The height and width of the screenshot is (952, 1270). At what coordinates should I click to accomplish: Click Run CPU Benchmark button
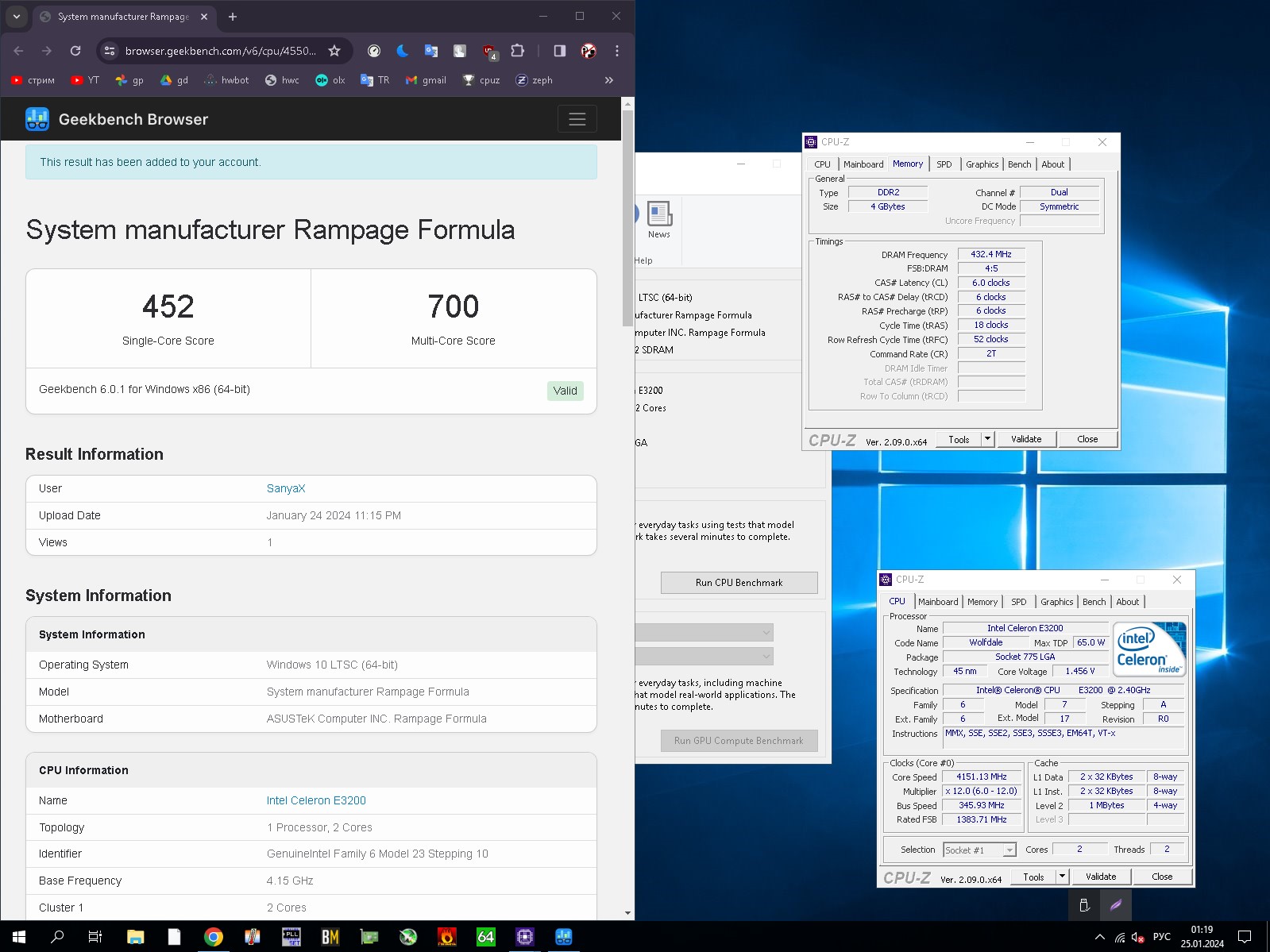pyautogui.click(x=739, y=583)
